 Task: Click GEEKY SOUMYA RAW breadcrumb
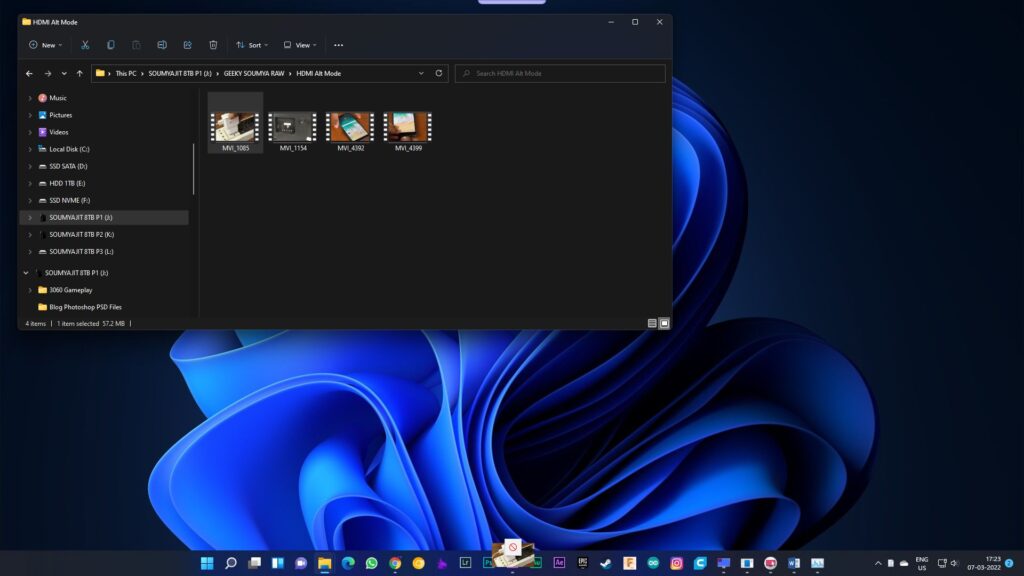[x=254, y=74]
